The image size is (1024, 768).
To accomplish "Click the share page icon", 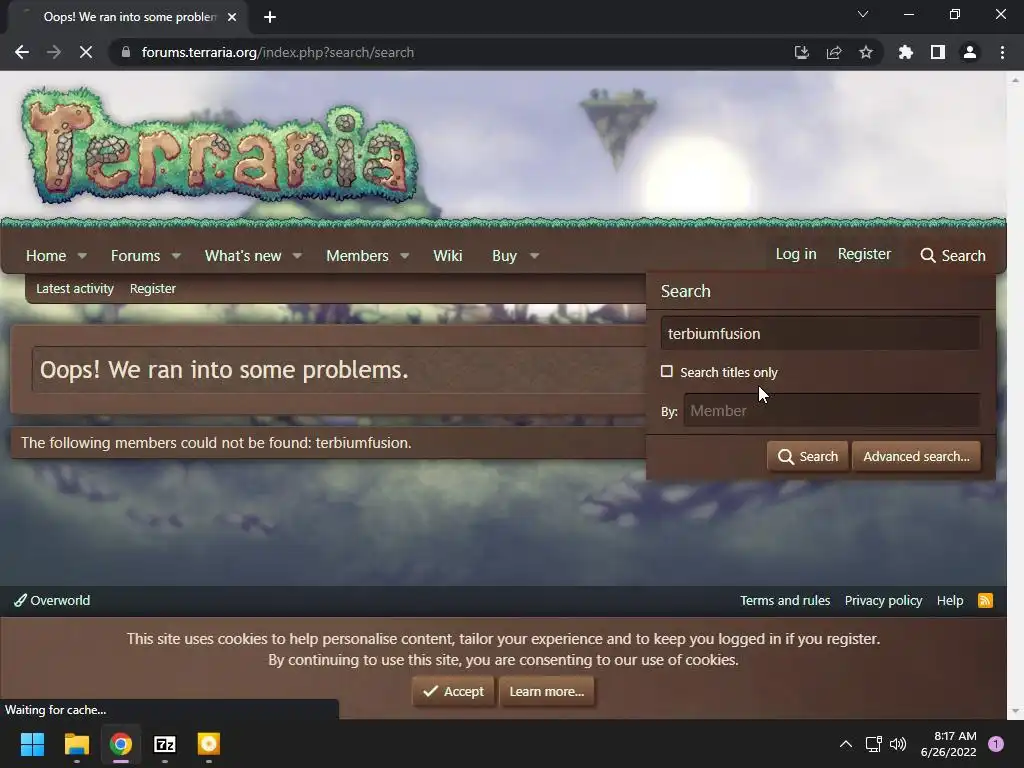I will point(833,52).
